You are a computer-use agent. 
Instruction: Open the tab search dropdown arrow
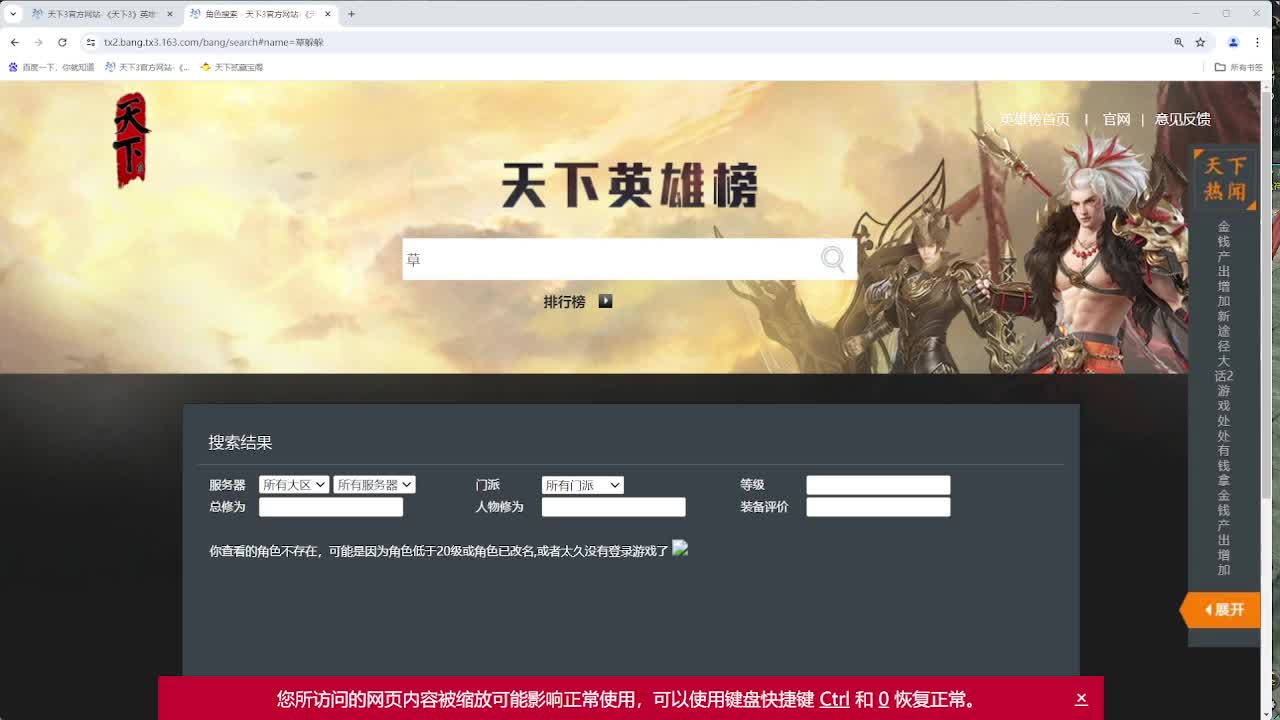12,14
